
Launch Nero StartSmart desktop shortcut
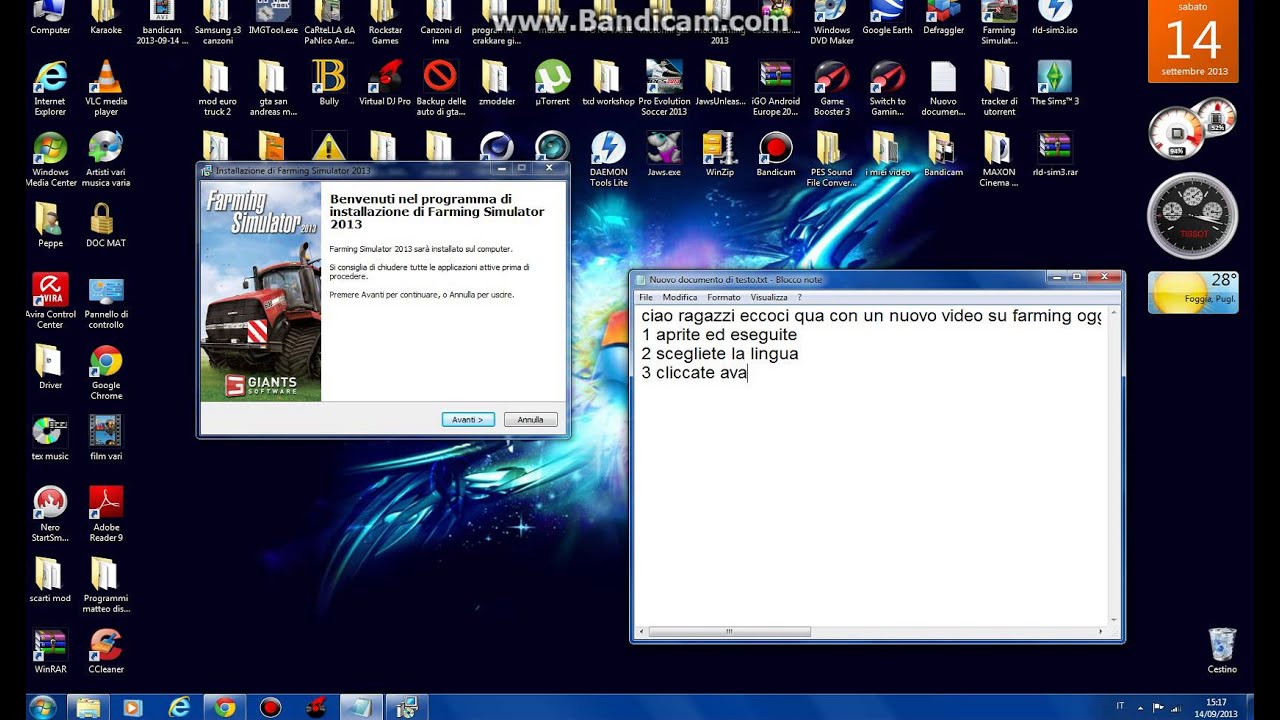[x=50, y=514]
